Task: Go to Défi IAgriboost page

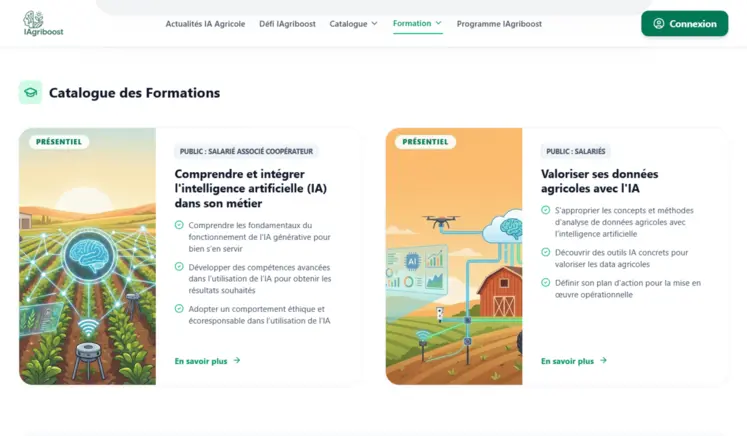Action: 287,24
